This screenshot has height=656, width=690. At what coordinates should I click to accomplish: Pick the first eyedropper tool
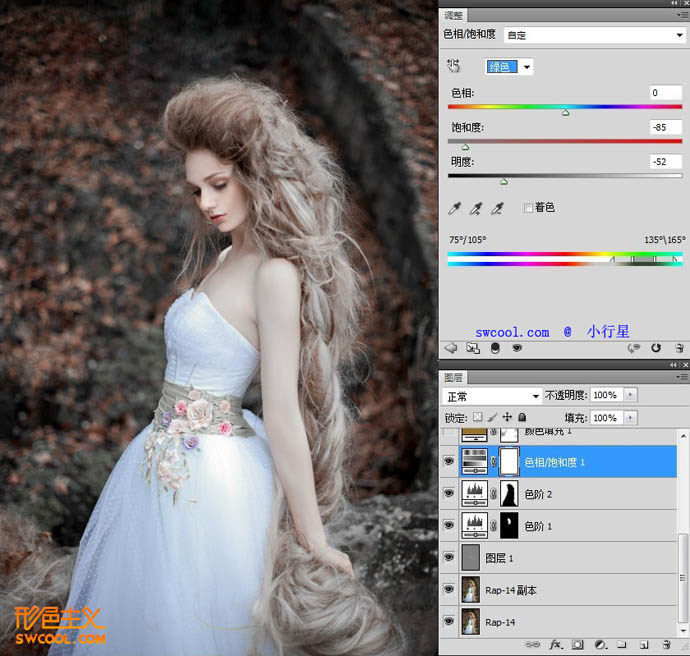455,208
